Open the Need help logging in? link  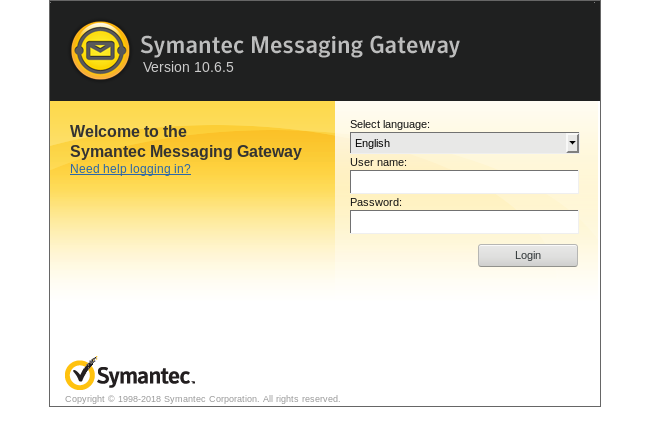click(130, 169)
